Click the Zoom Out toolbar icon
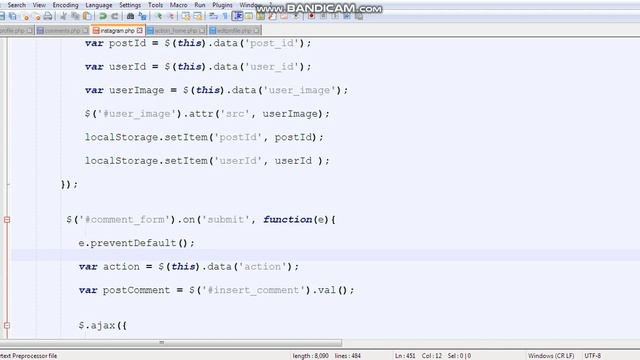This screenshot has width=640, height=360. [171, 16]
